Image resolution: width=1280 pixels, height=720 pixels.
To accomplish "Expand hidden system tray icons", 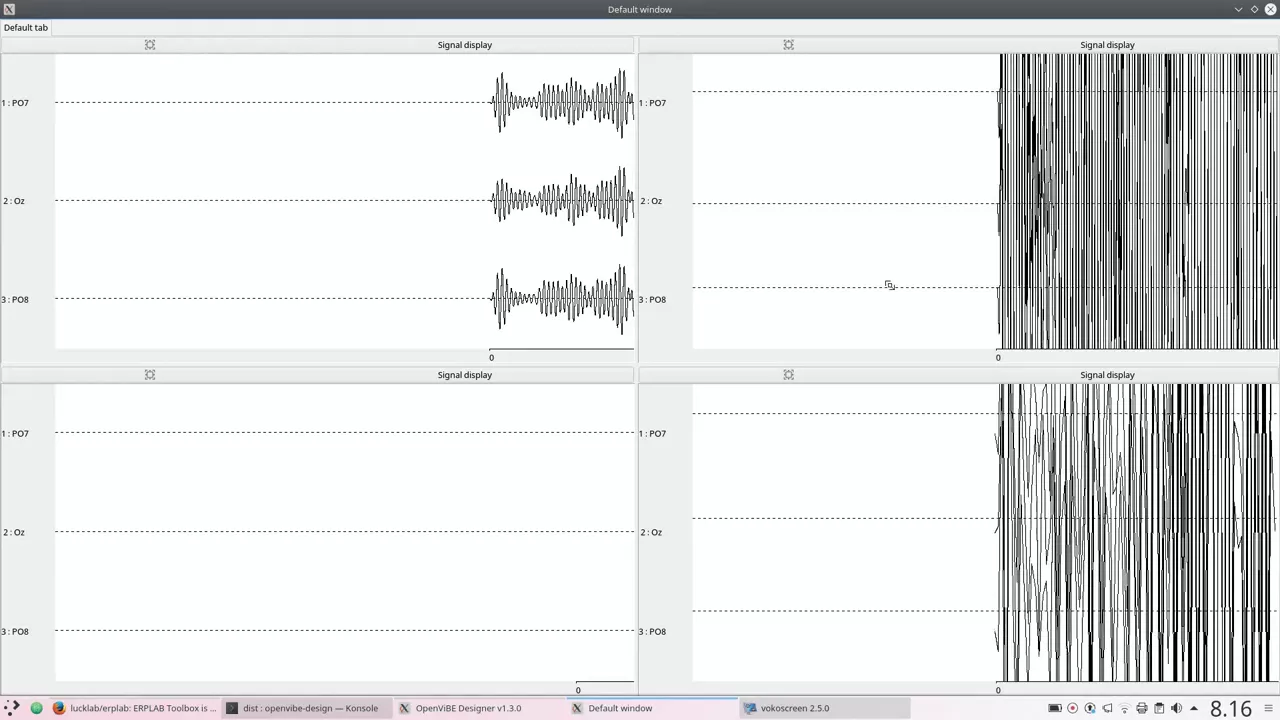I will (x=1194, y=708).
